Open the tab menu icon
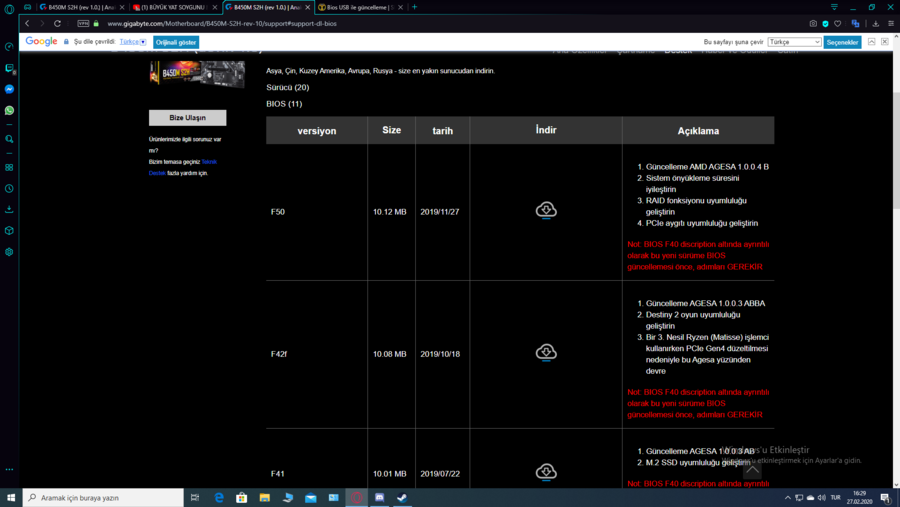 [834, 7]
